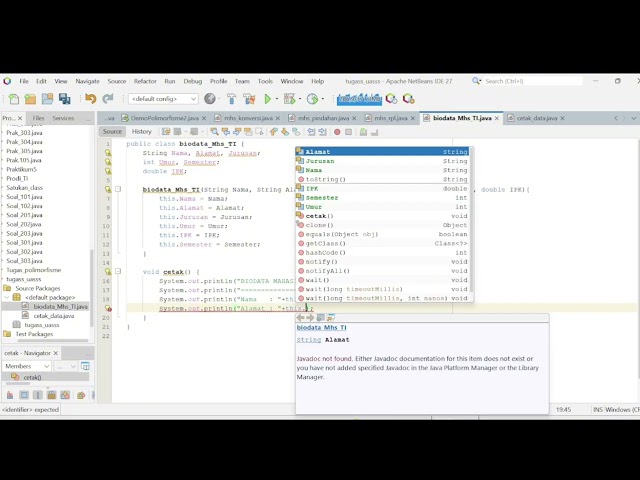Switch editor to Source view
The width and height of the screenshot is (640, 480).
tap(112, 131)
